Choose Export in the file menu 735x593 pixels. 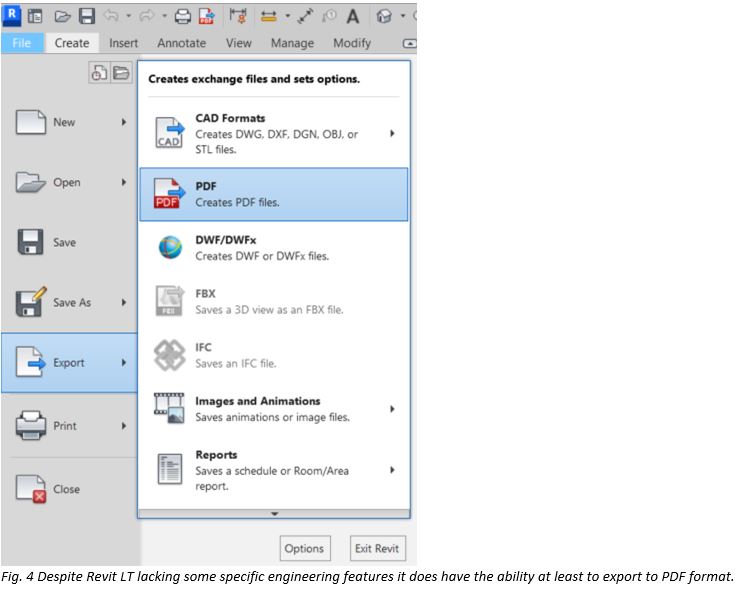[69, 363]
